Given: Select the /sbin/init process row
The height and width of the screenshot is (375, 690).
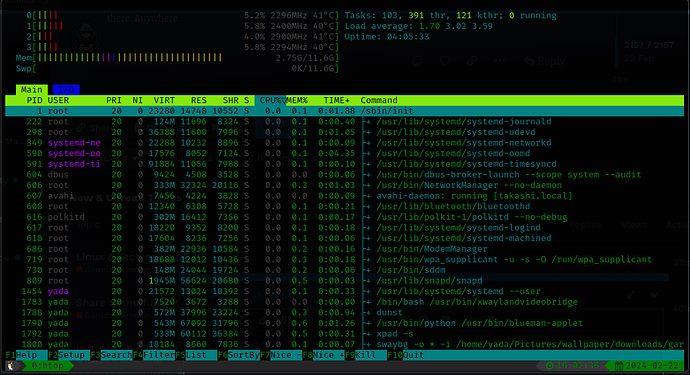Looking at the screenshot, I should coord(345,111).
